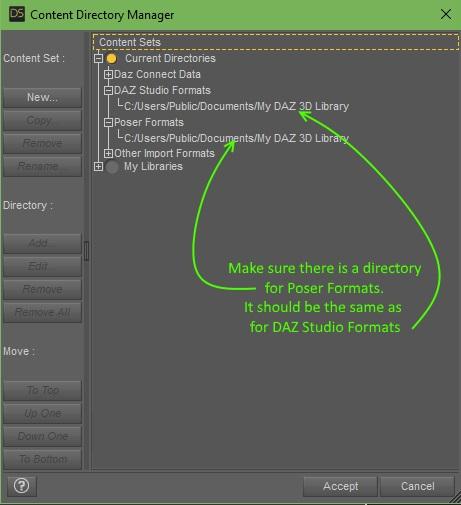The width and height of the screenshot is (461, 505).
Task: Select the Content Sets header
Action: (x=276, y=42)
